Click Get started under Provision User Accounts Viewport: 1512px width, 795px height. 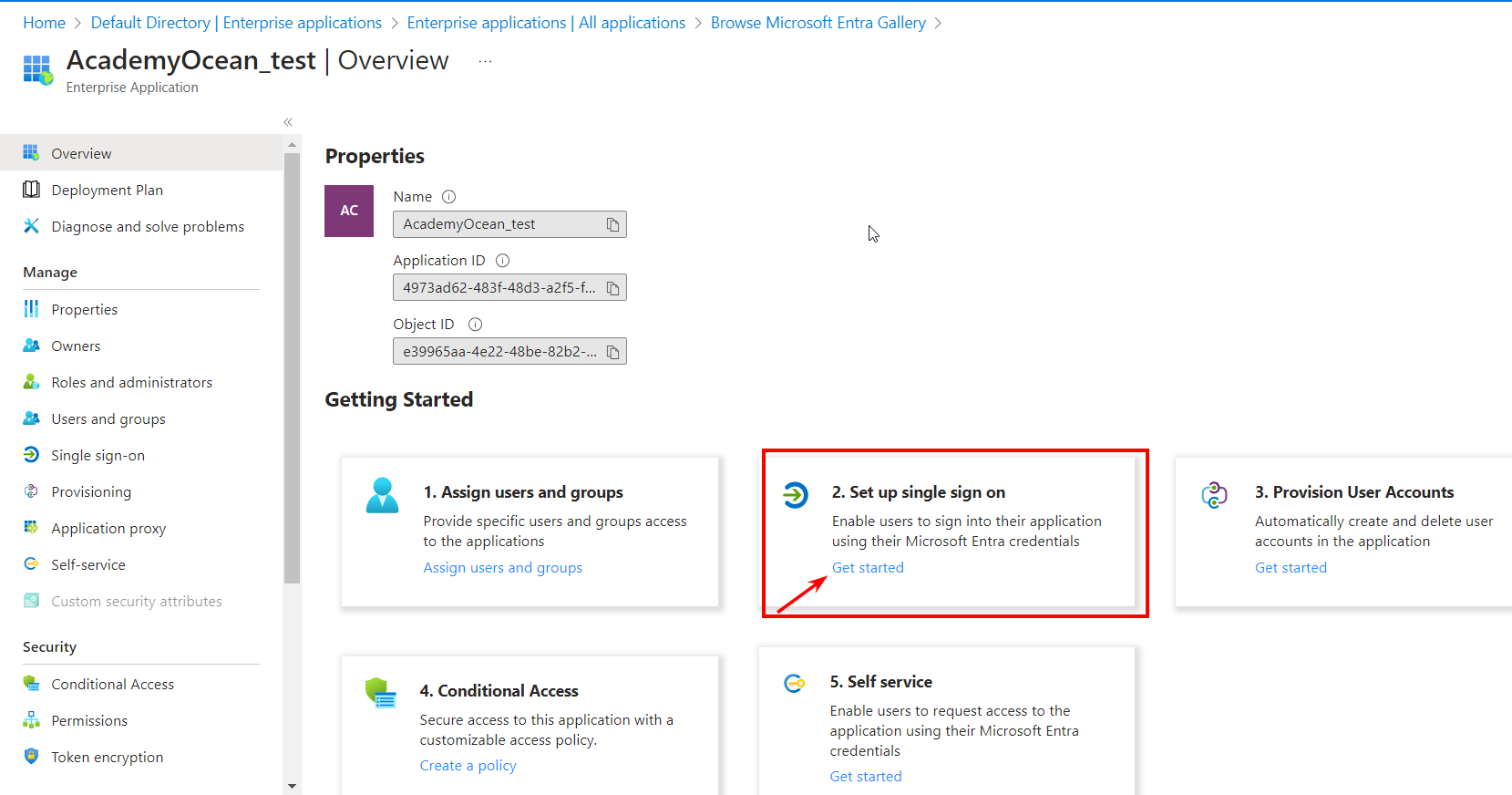point(1291,567)
